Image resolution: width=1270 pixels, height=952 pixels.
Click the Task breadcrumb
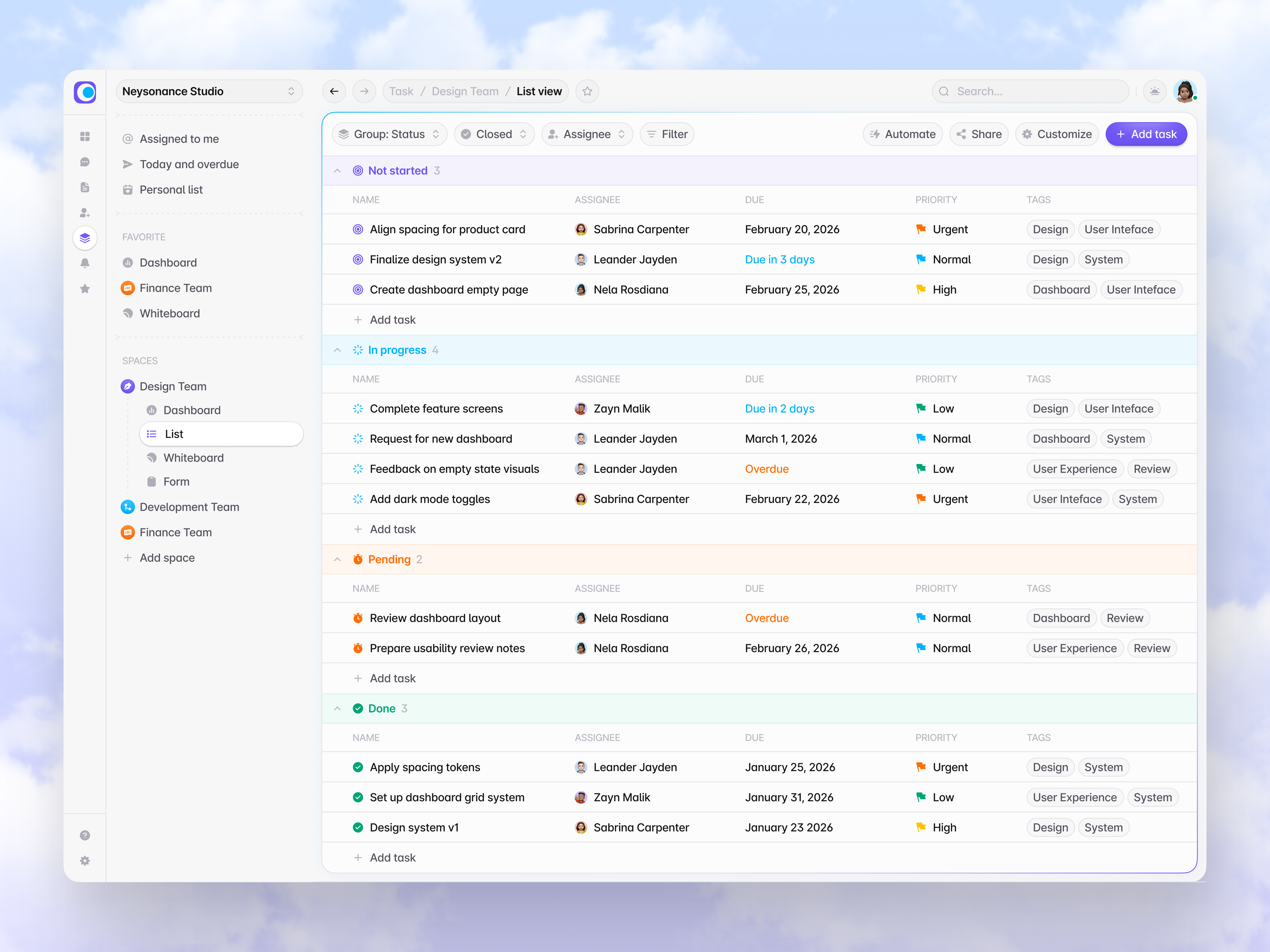401,91
